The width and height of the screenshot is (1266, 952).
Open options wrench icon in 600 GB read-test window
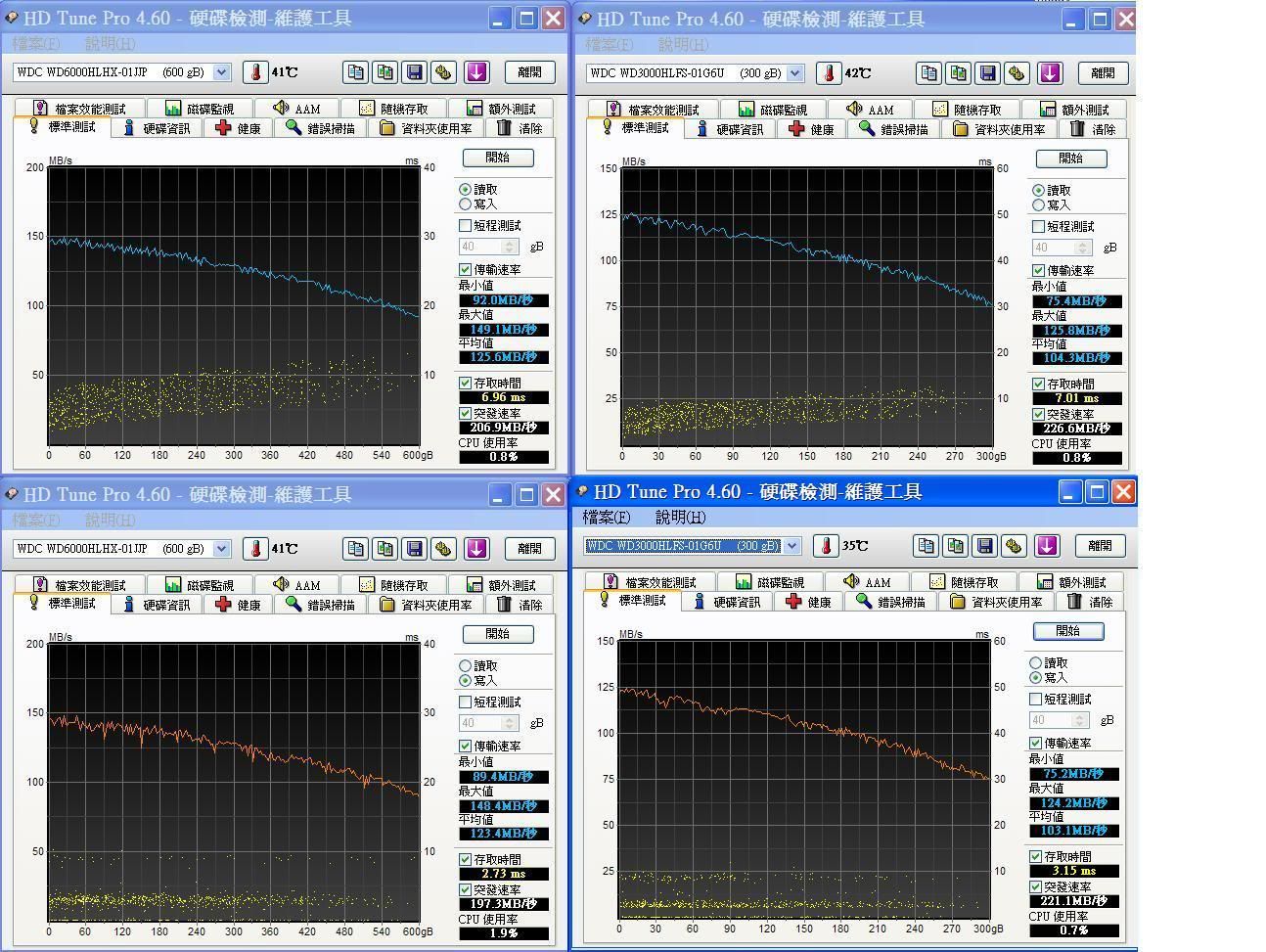[x=444, y=71]
